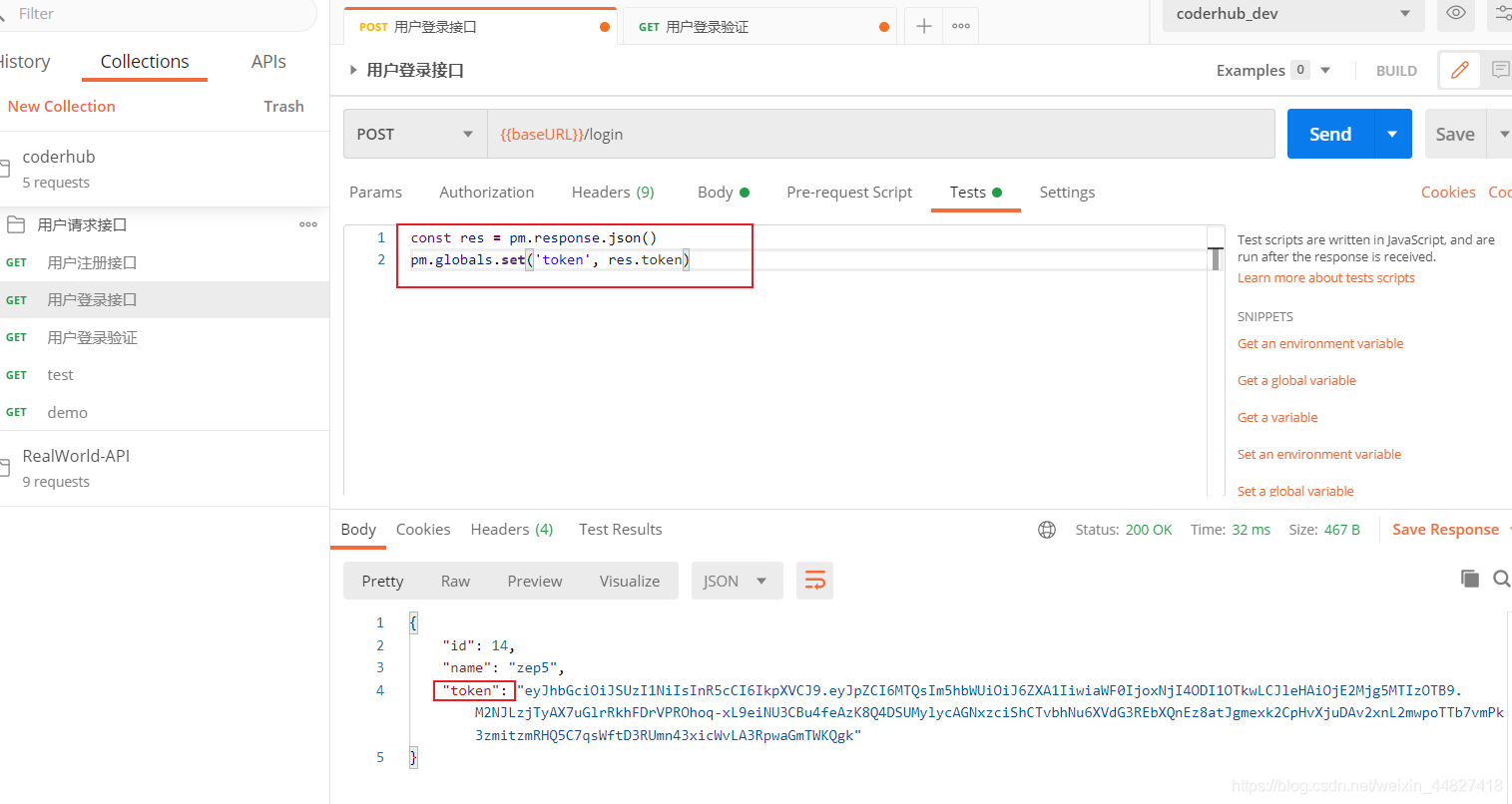Screen dimensions: 1512x804
Task: Click Save Response button
Action: (x=1445, y=530)
